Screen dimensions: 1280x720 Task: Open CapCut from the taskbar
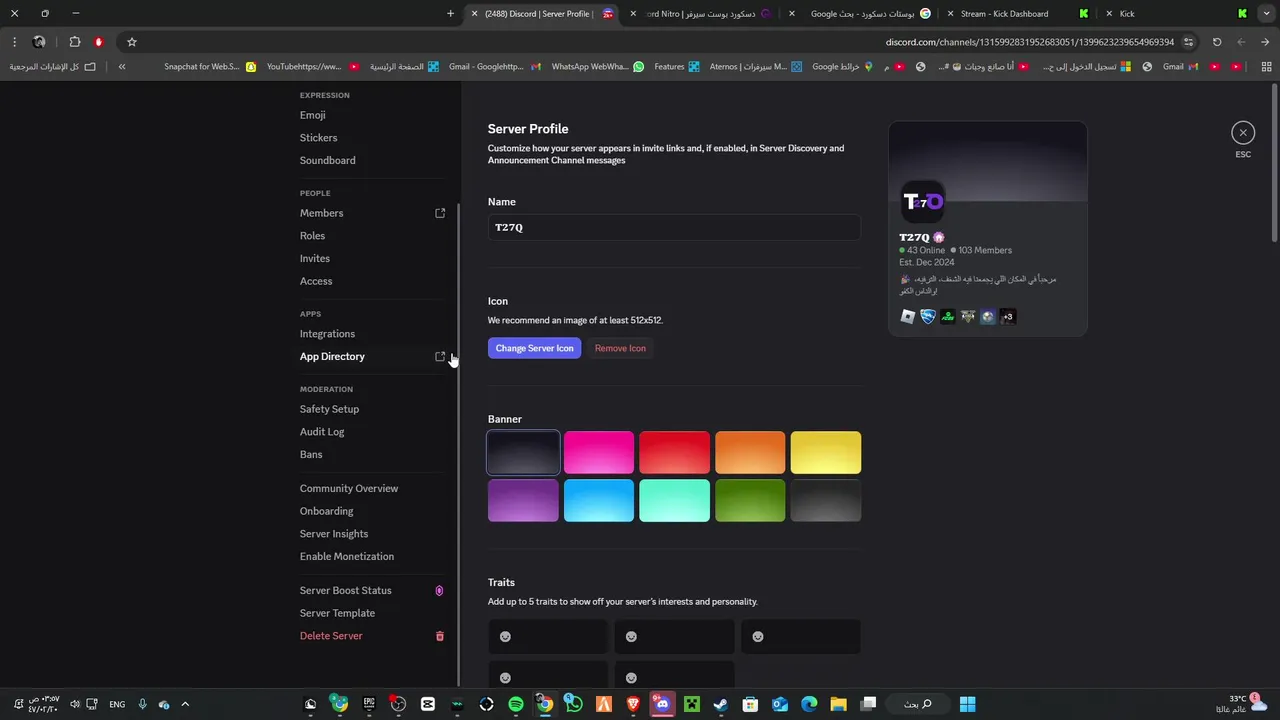pyautogui.click(x=428, y=704)
